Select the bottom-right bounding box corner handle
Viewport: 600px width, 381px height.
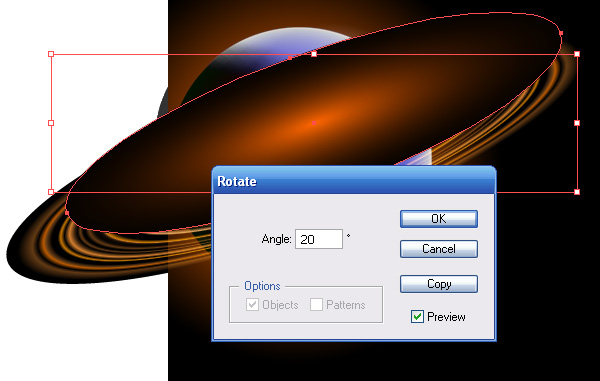pos(577,192)
